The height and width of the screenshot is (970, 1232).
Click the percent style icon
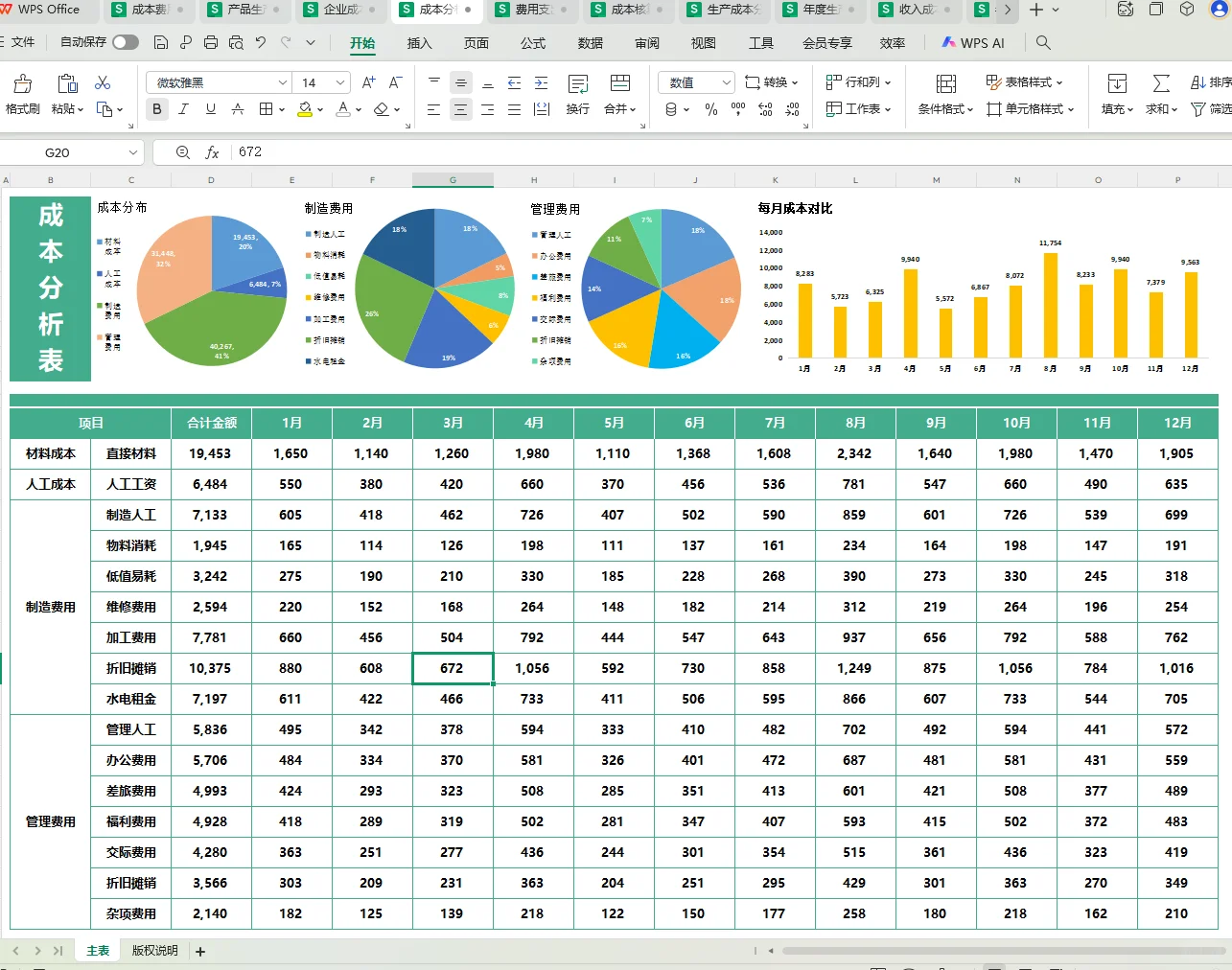point(711,109)
